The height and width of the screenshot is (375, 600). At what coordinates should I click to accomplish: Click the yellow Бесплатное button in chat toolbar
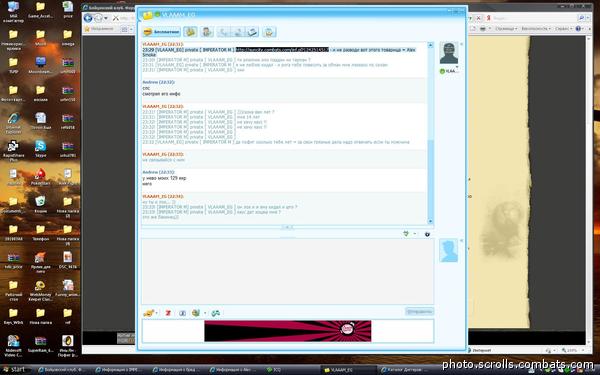coord(161,32)
